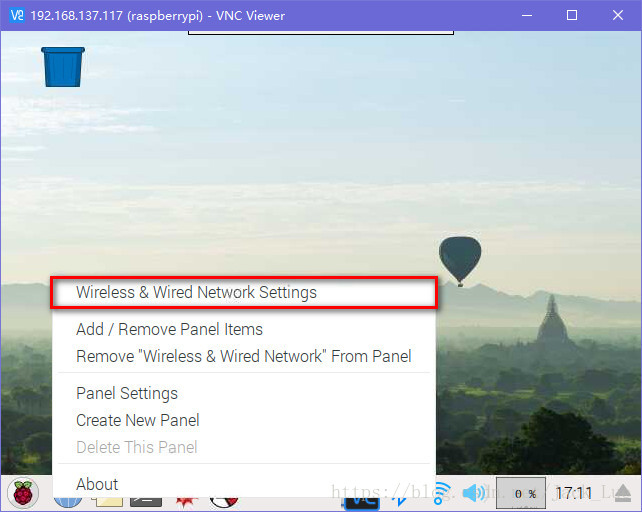This screenshot has width=642, height=512.
Task: Click the eject media tray icon
Action: [623, 493]
